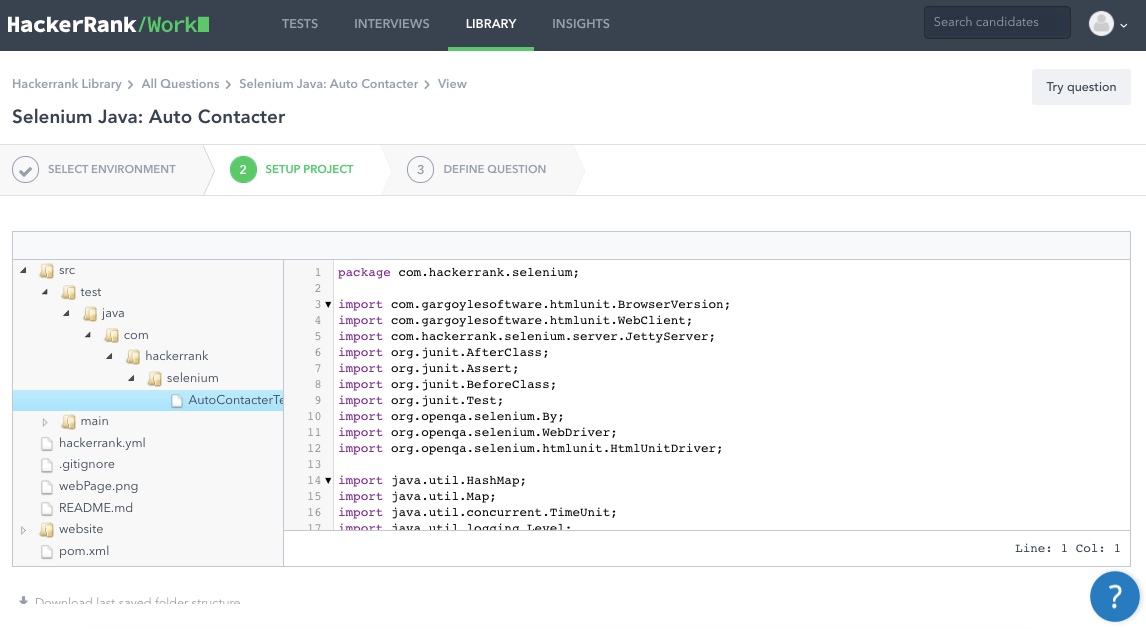Click the hackerrank.yml file icon
The width and height of the screenshot is (1146, 629).
47,443
